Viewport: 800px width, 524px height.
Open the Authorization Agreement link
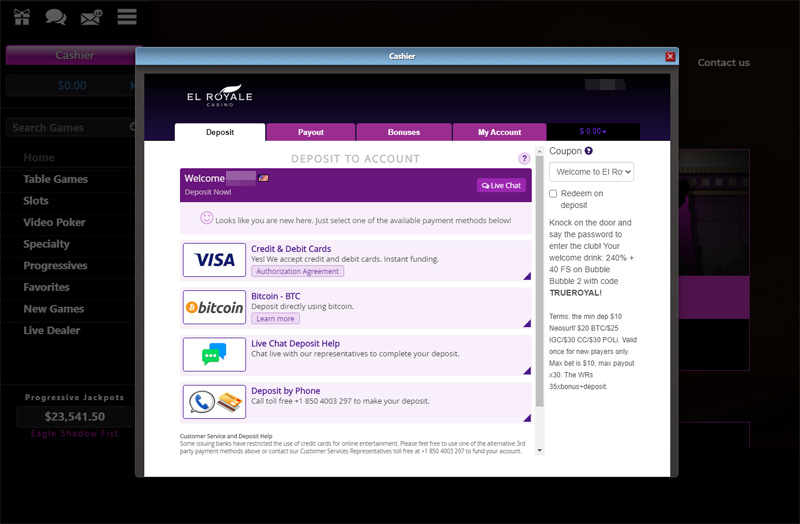[x=297, y=271]
